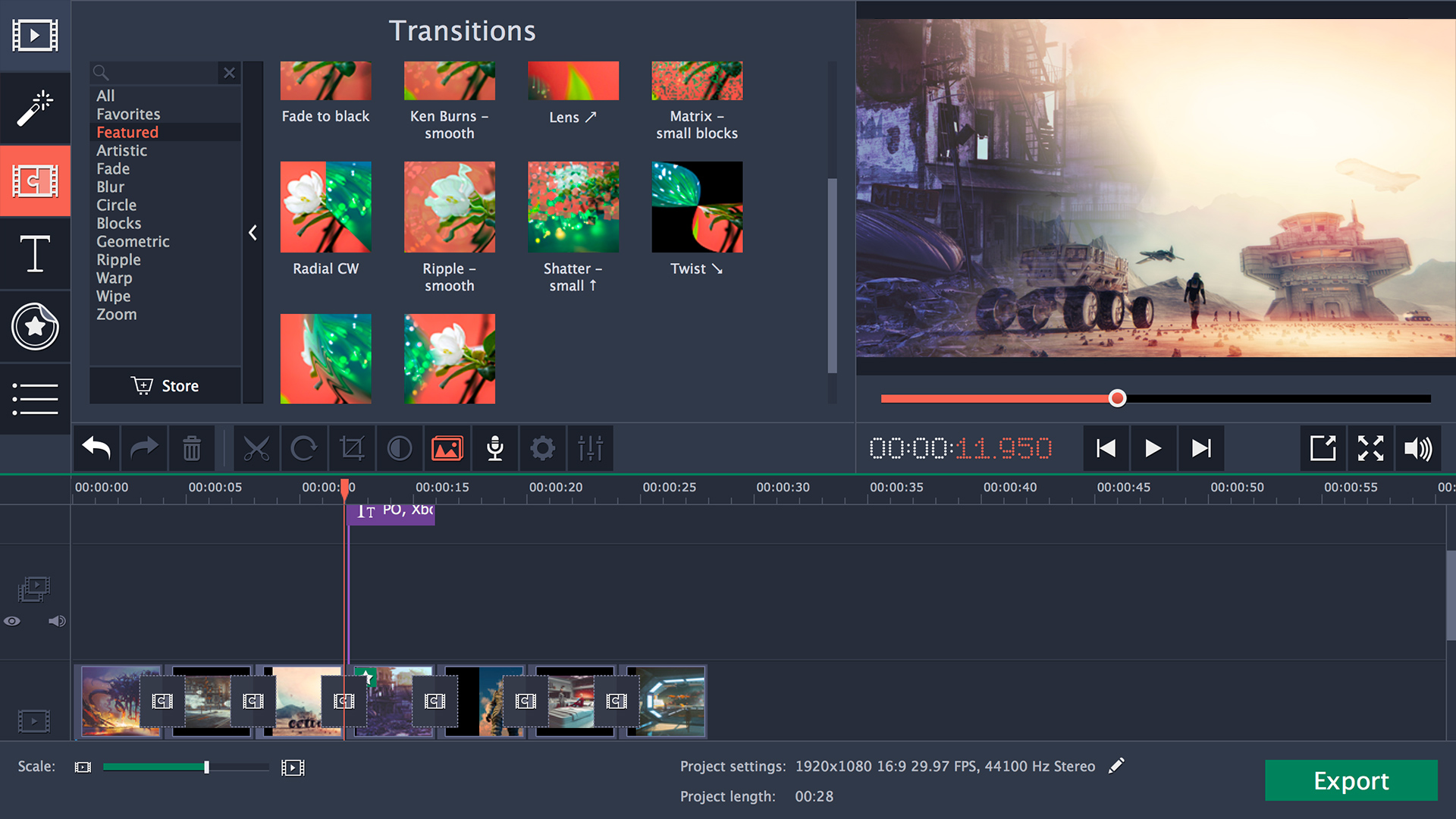
Task: Switch preview to fullscreen mode
Action: click(x=1370, y=448)
